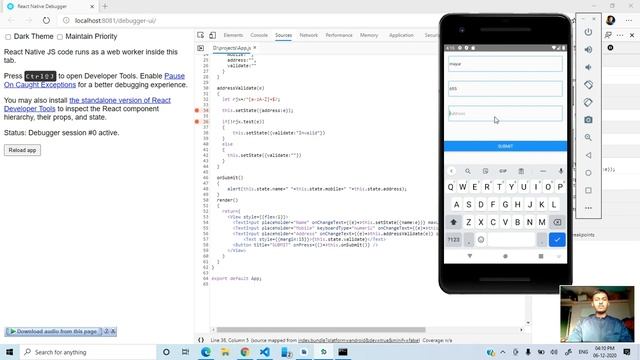Tap the emoji key on the keyboard

[x=481, y=240]
